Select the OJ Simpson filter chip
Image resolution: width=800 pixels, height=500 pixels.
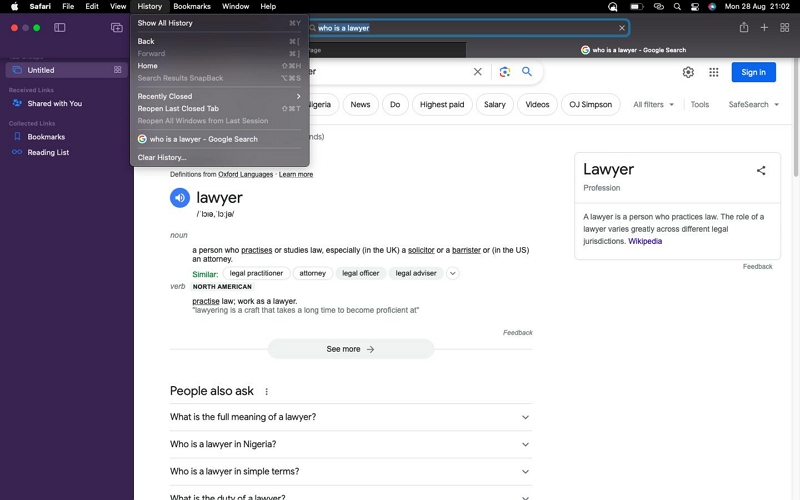[590, 104]
